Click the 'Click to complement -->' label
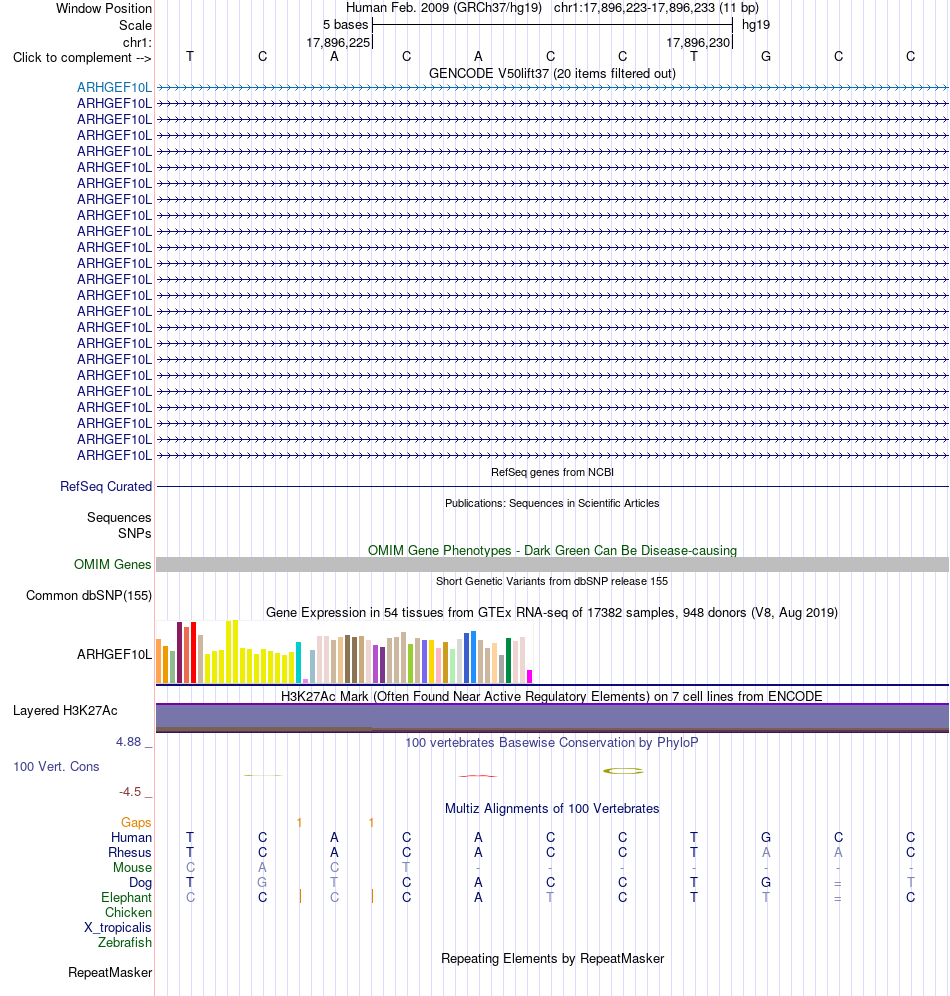 [x=82, y=58]
